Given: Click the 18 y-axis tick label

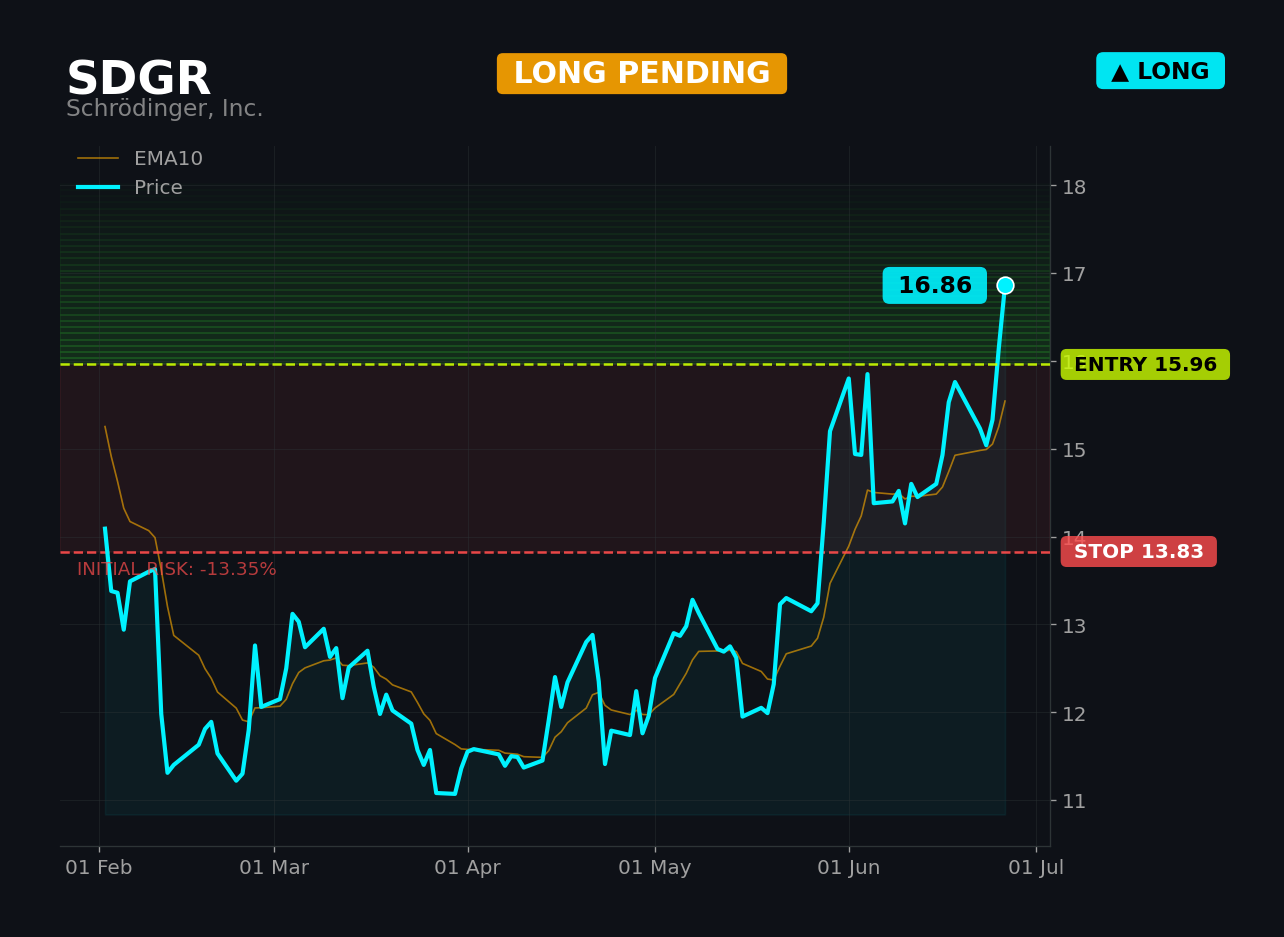Looking at the screenshot, I should [x=1074, y=187].
